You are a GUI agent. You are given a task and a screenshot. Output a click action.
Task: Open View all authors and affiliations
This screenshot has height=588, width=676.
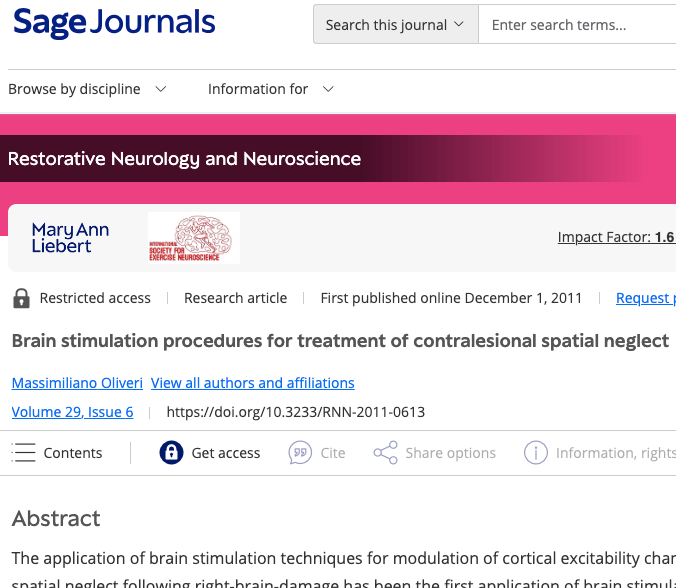[x=253, y=383]
